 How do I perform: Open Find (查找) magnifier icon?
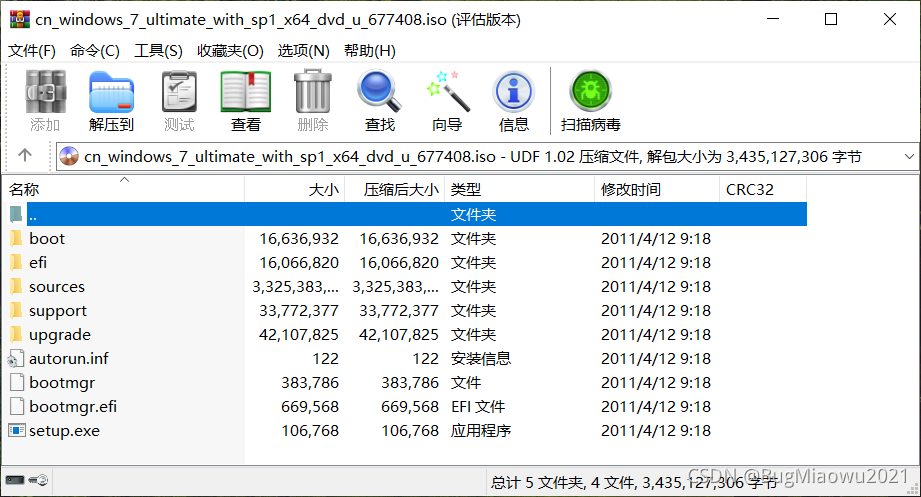coord(379,91)
